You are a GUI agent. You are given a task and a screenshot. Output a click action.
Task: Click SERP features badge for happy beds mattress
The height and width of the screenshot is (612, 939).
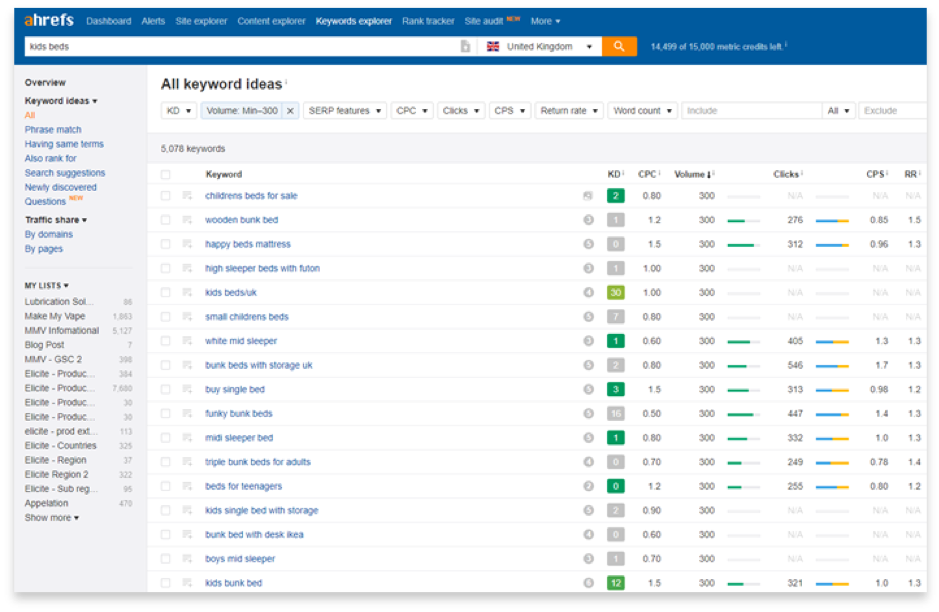coord(589,244)
